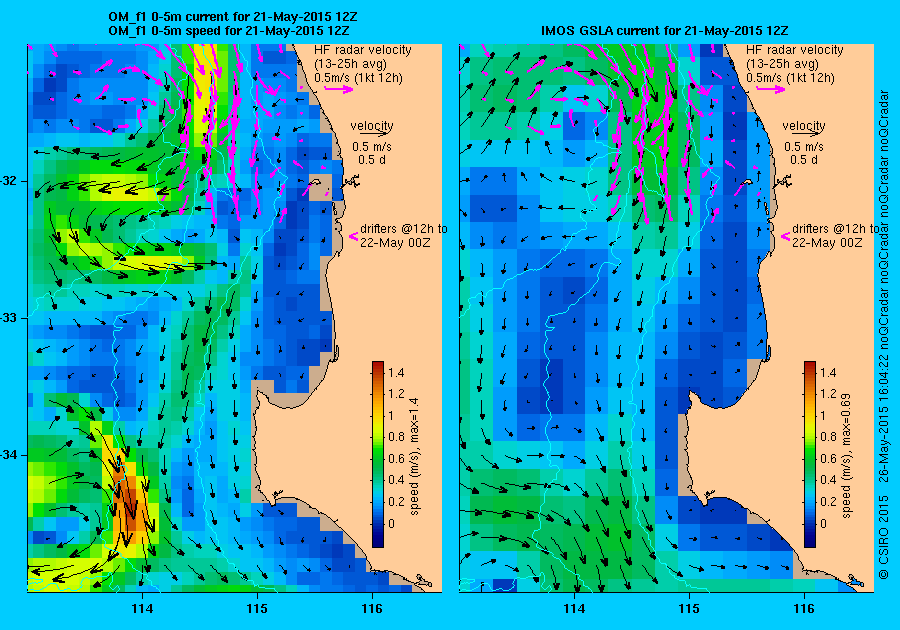Click magenta drifter marker beside IMOS GSLA drifters label
The height and width of the screenshot is (630, 900).
[x=786, y=236]
